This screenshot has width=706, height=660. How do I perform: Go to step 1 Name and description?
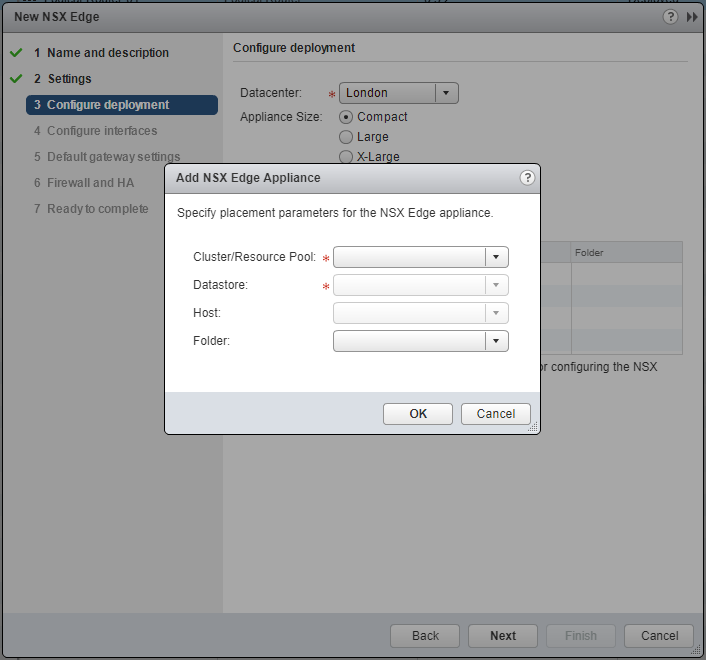[x=108, y=53]
